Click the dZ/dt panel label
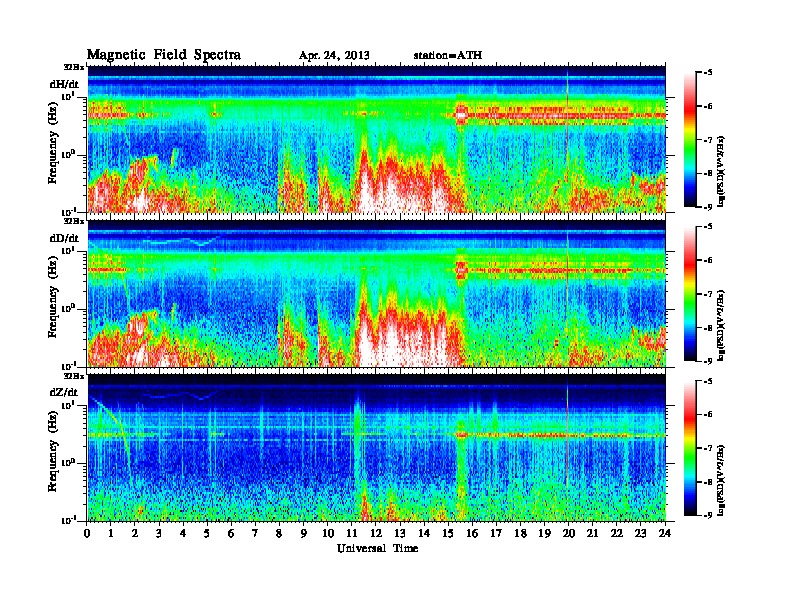Viewport: 792px width, 612px height. pos(64,392)
